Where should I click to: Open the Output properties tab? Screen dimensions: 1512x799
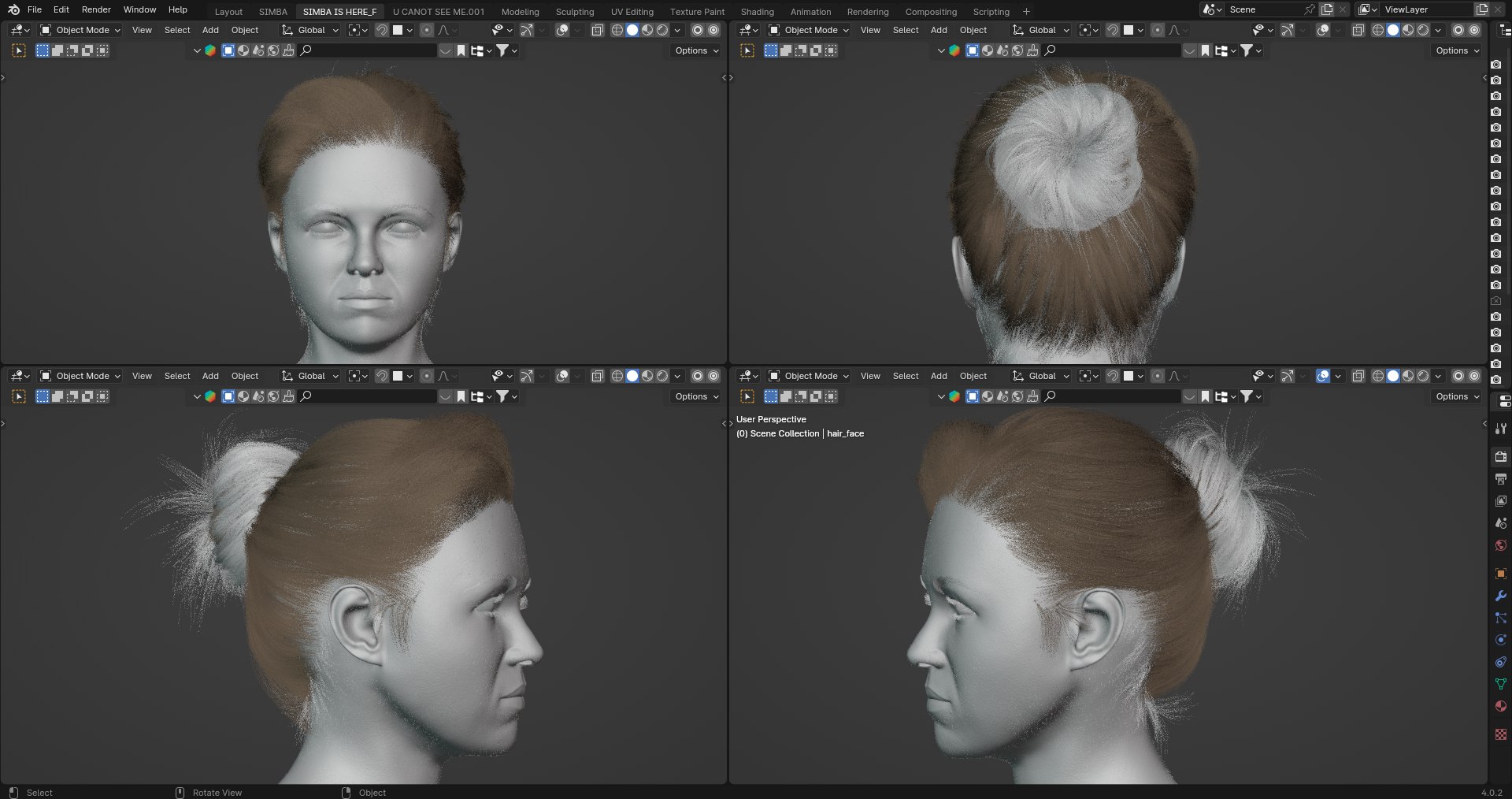point(1501,479)
